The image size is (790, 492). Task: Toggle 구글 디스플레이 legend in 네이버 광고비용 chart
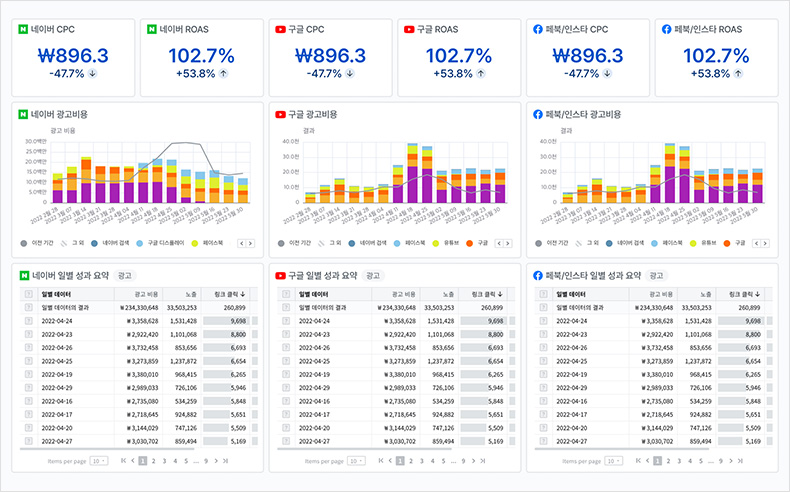[160, 243]
